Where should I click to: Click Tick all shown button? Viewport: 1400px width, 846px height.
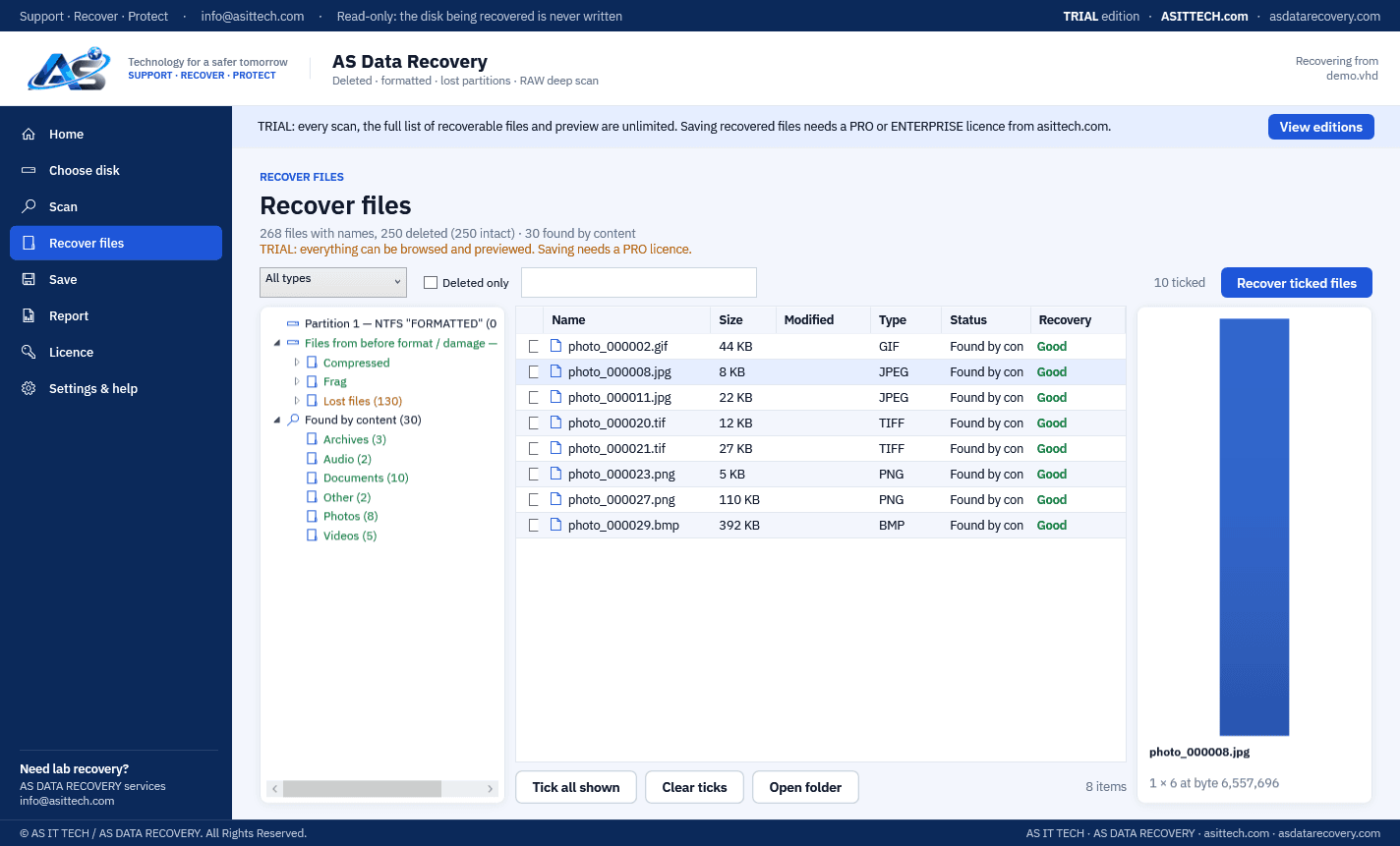click(576, 787)
